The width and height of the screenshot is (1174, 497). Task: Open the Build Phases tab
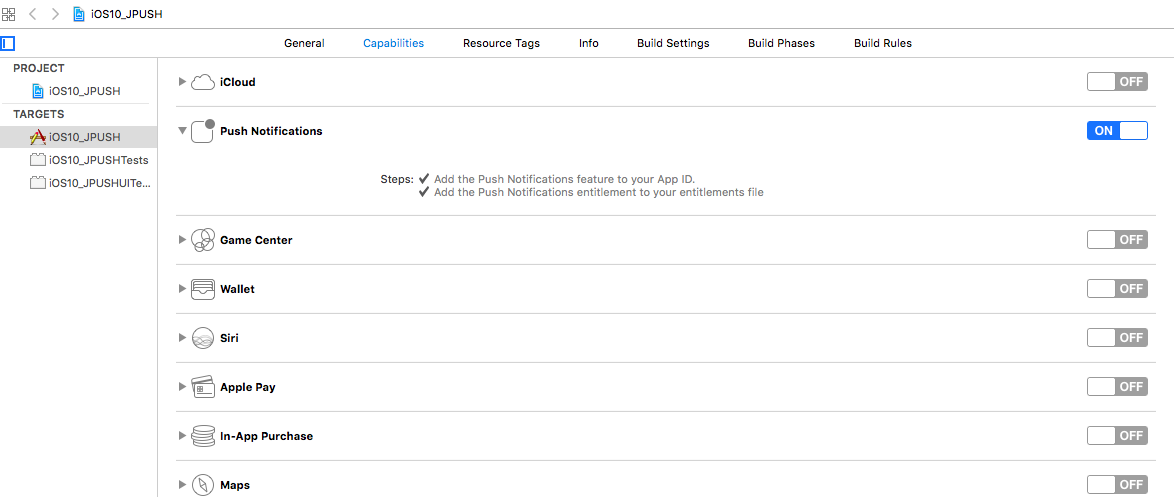coord(781,43)
